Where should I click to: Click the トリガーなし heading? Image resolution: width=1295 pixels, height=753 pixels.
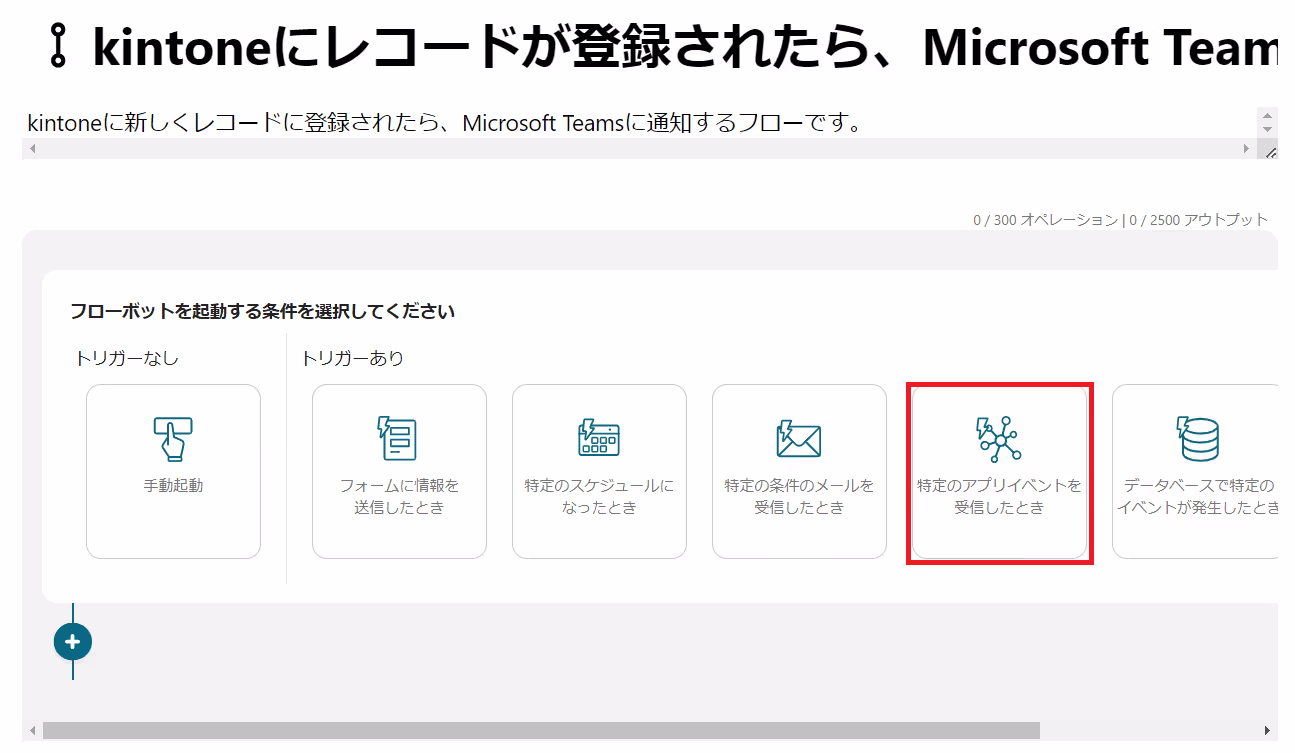click(x=127, y=358)
